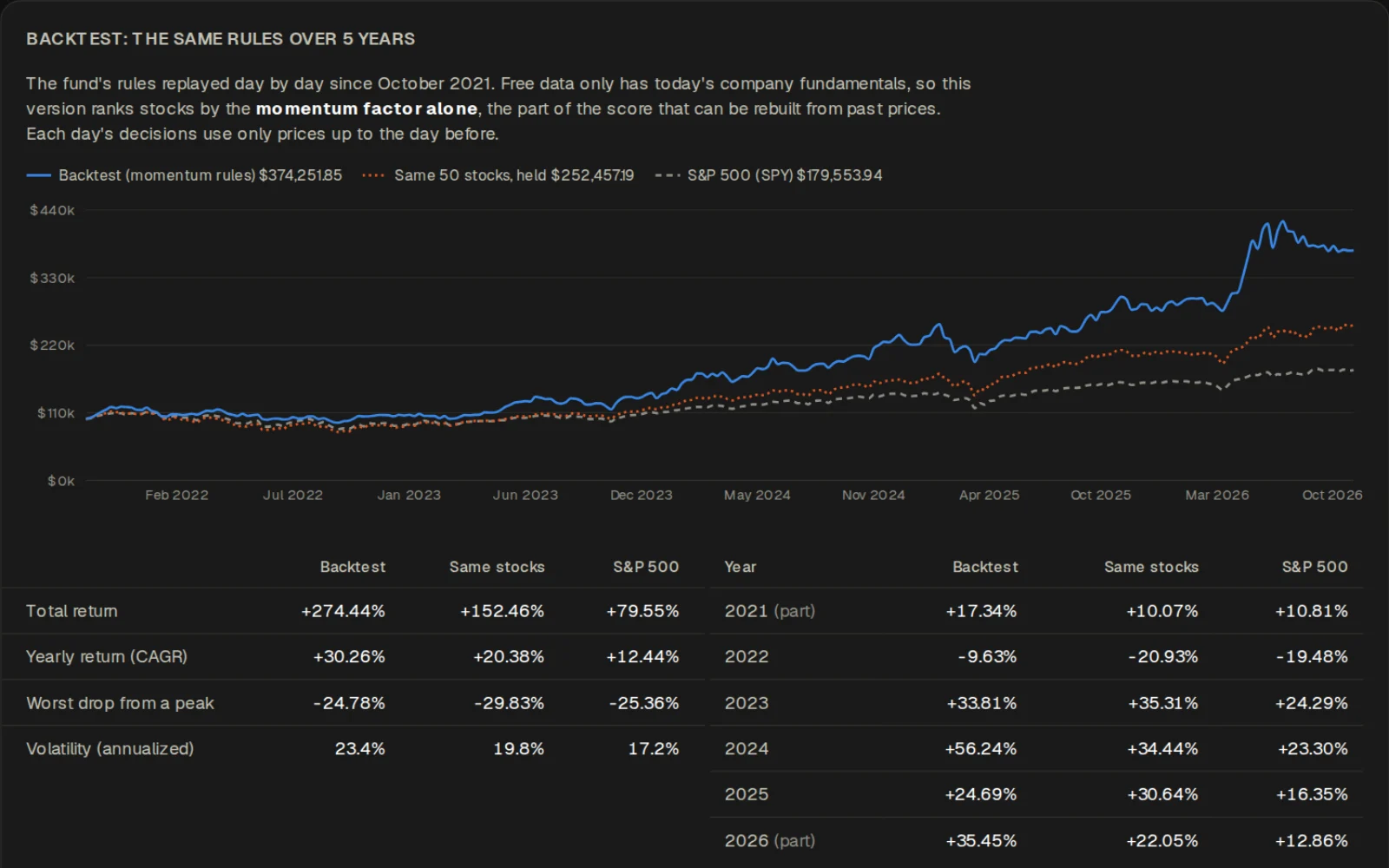Click the S&P 500 (SPY) legend entry
Screen dimensions: 1389x868
769,175
